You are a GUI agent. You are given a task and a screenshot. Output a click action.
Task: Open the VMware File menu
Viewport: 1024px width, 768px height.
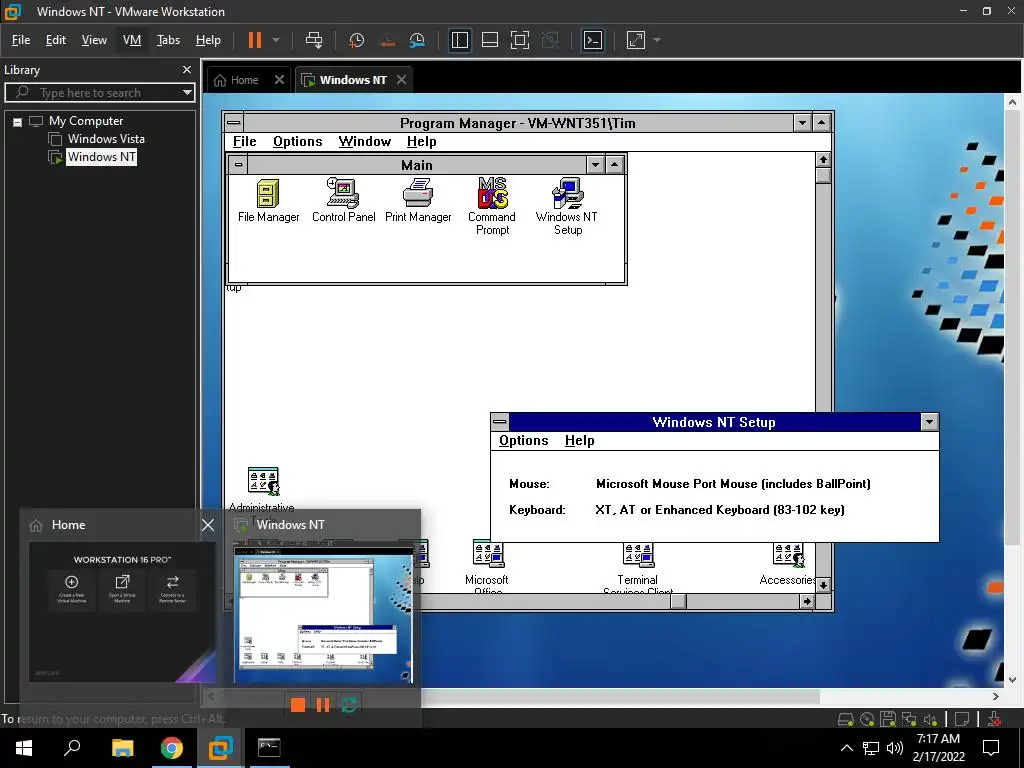(21, 40)
